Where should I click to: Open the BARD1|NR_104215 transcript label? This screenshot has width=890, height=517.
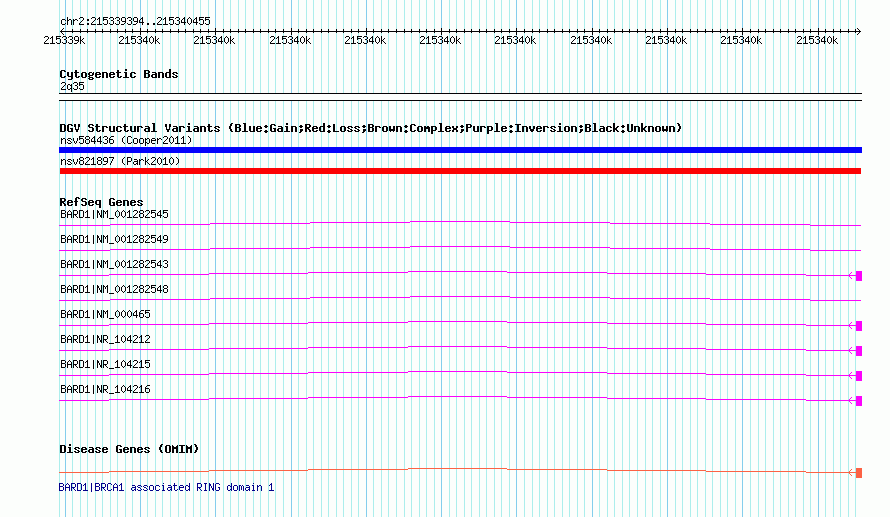105,364
